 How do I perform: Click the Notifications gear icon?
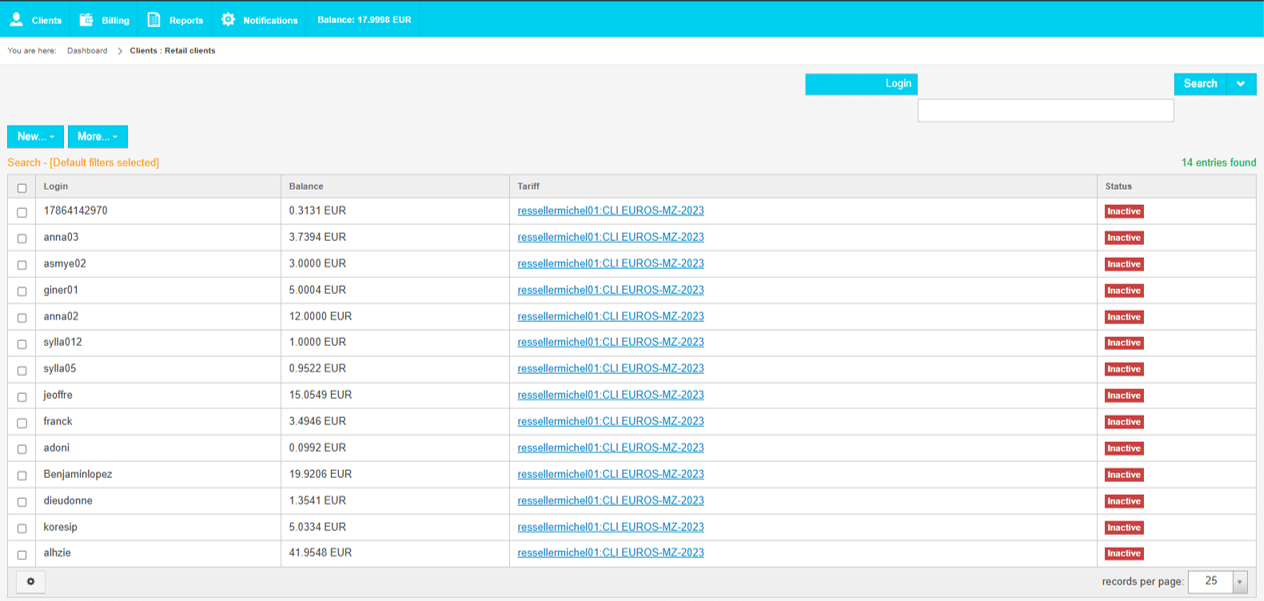[228, 19]
